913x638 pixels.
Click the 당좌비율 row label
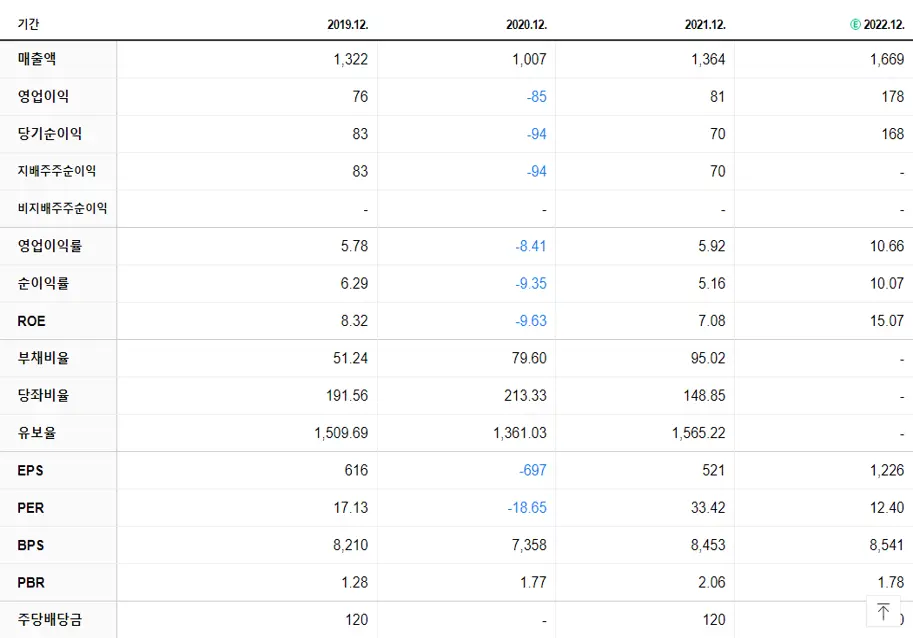pos(43,395)
